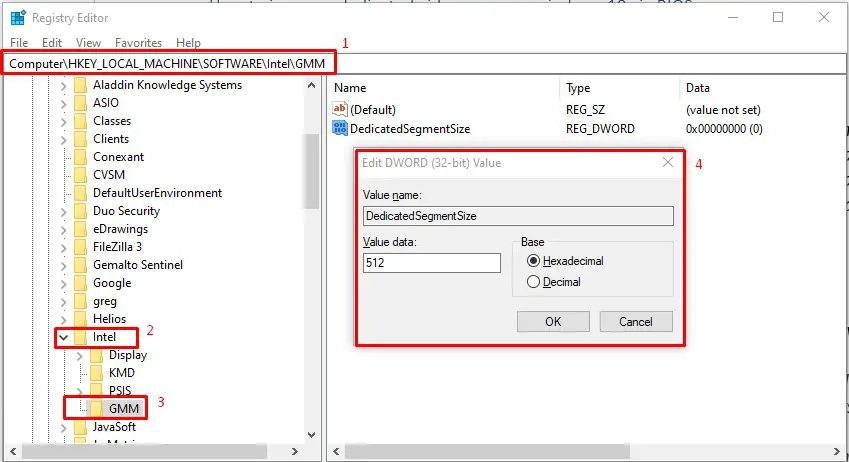Click the Gemalto Sentinel folder icon
The height and width of the screenshot is (462, 849).
pyautogui.click(x=80, y=265)
